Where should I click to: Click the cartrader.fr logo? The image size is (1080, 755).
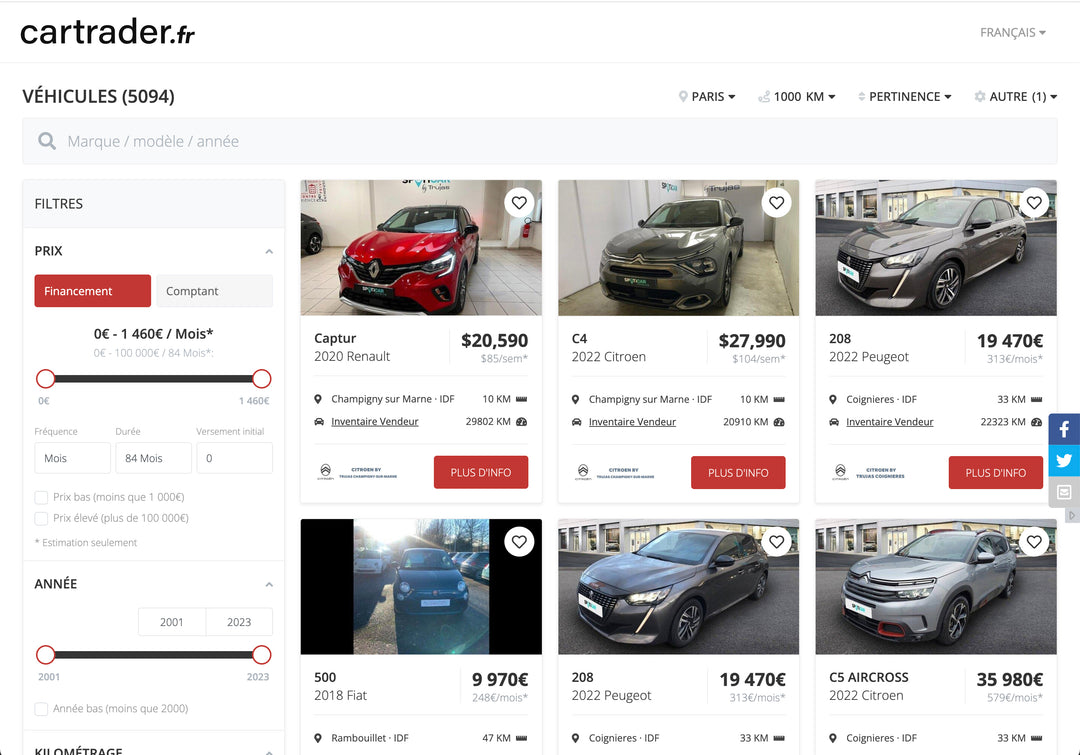(107, 32)
